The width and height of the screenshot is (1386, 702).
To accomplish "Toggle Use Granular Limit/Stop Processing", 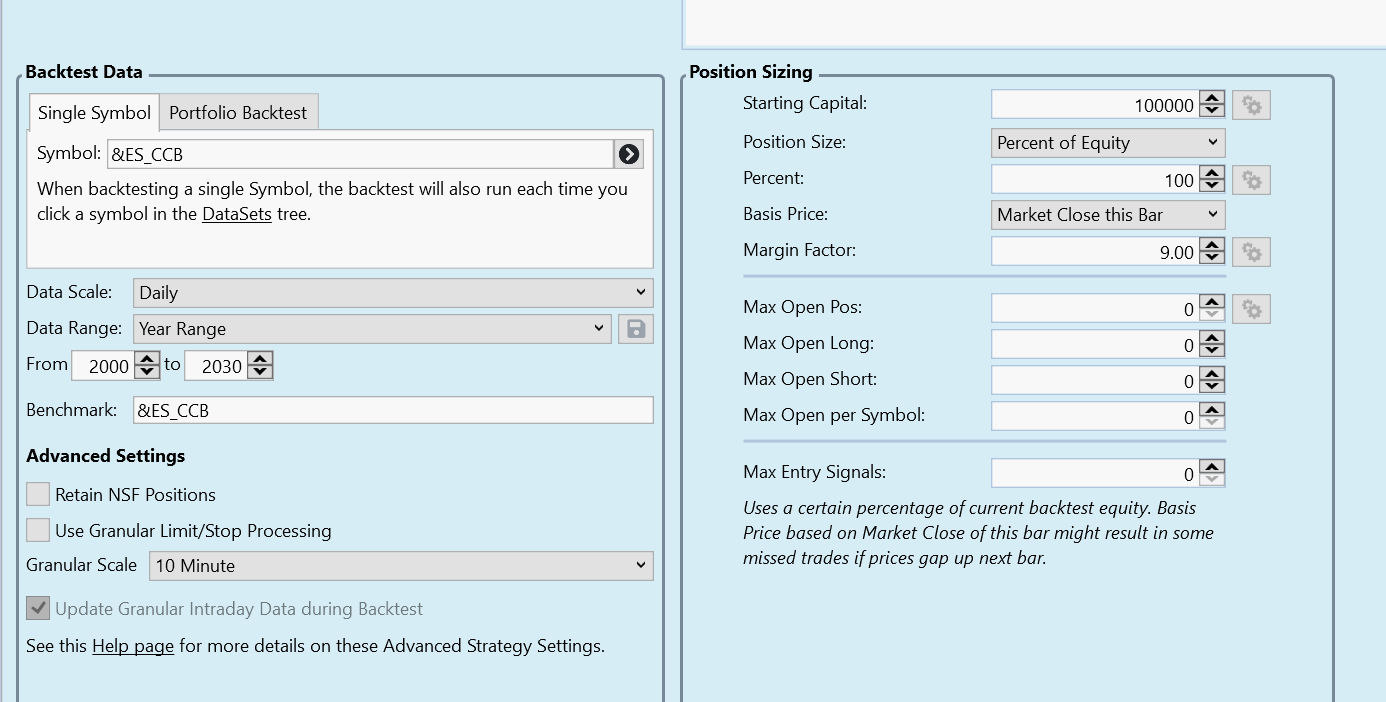I will point(38,530).
